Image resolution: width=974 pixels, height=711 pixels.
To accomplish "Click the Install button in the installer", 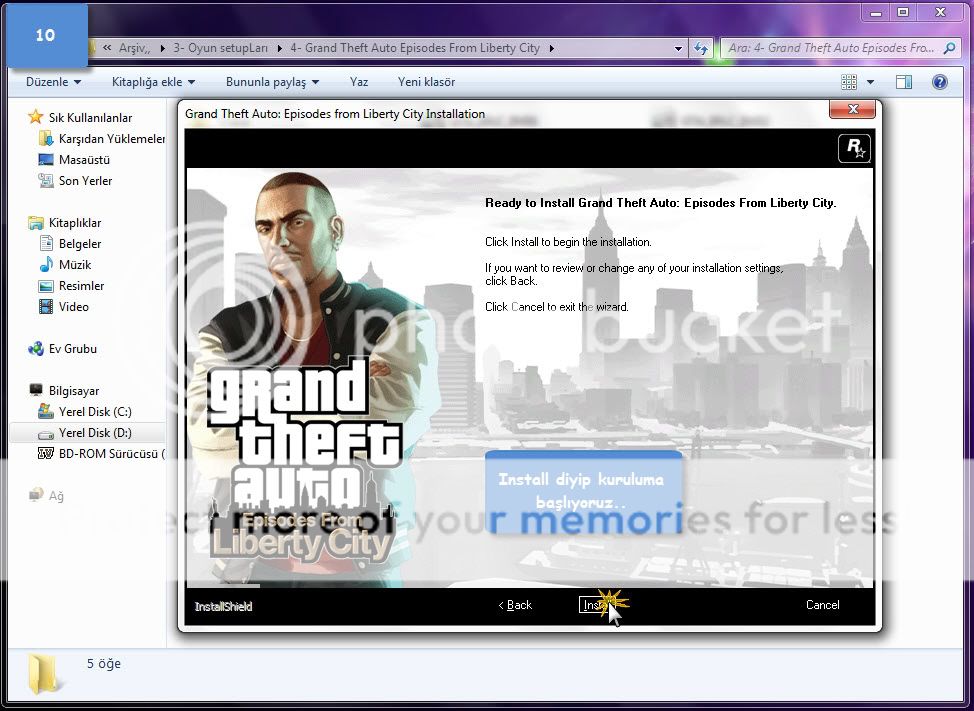I will (x=599, y=605).
